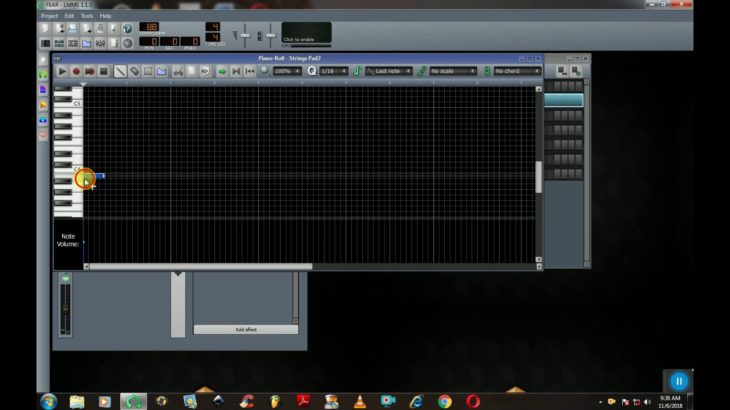
Task: Open the purple My Samples sidebar tab
Action: (43, 90)
